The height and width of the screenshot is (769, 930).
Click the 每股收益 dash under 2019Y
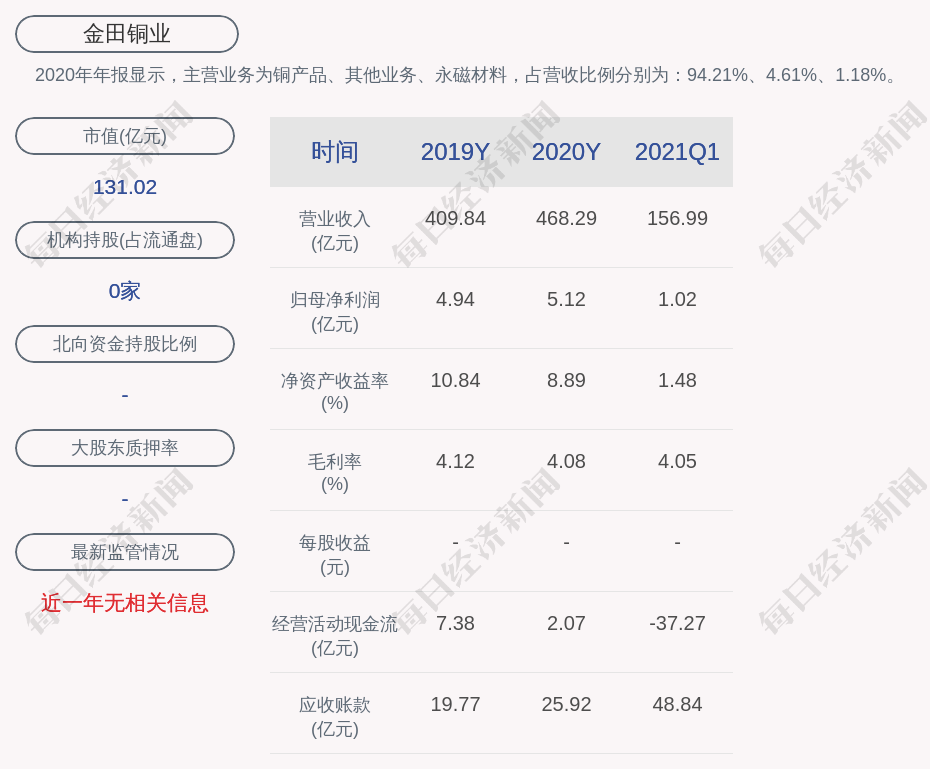point(455,543)
